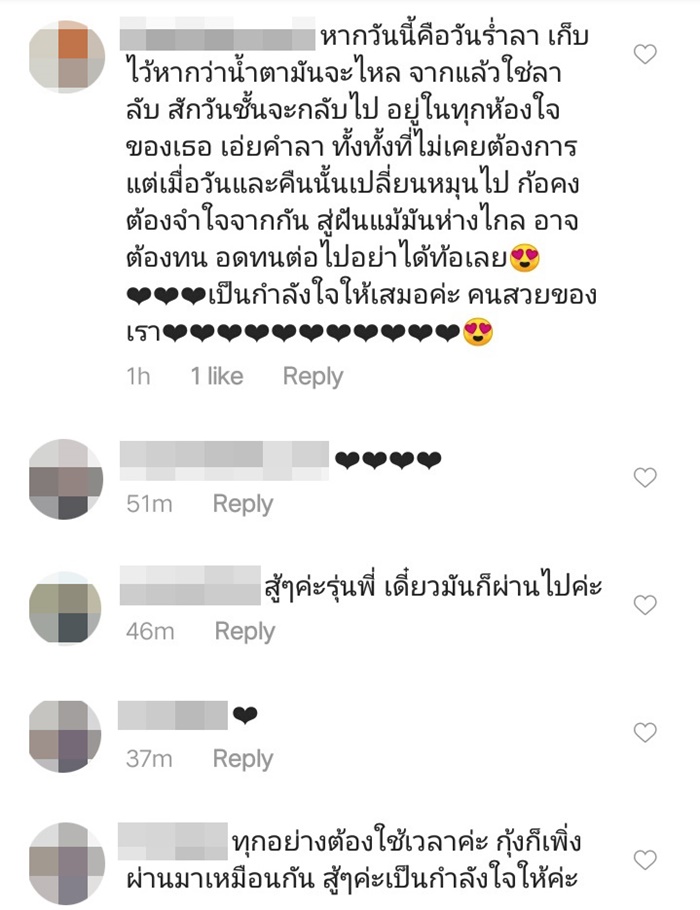Tap the heart icon beside the 37m comment
700x910 pixels.
click(645, 732)
